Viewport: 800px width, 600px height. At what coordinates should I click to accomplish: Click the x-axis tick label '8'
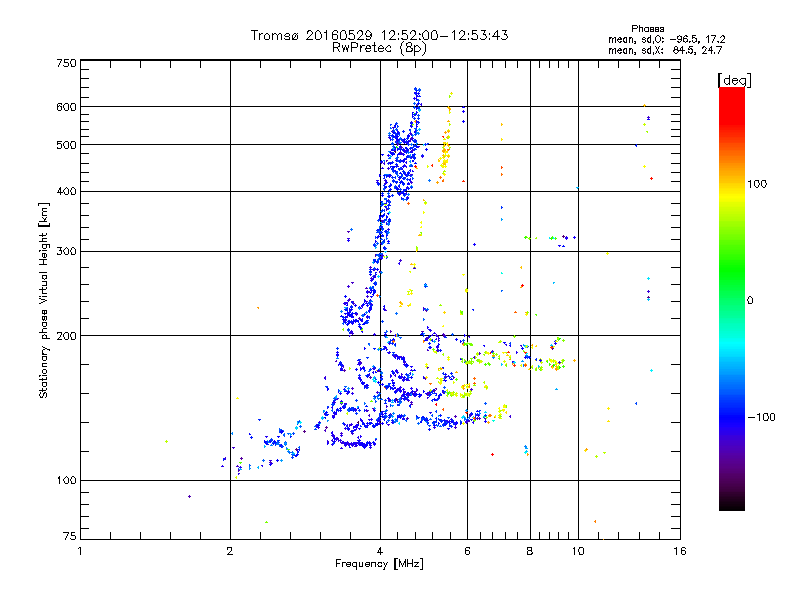(530, 551)
